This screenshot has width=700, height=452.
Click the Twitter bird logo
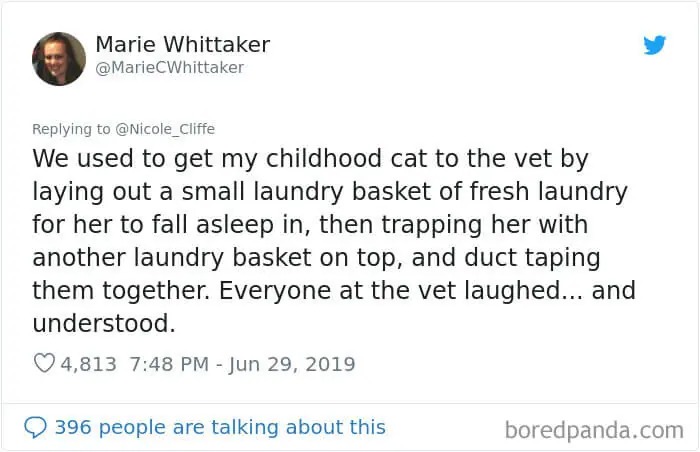pos(654,45)
